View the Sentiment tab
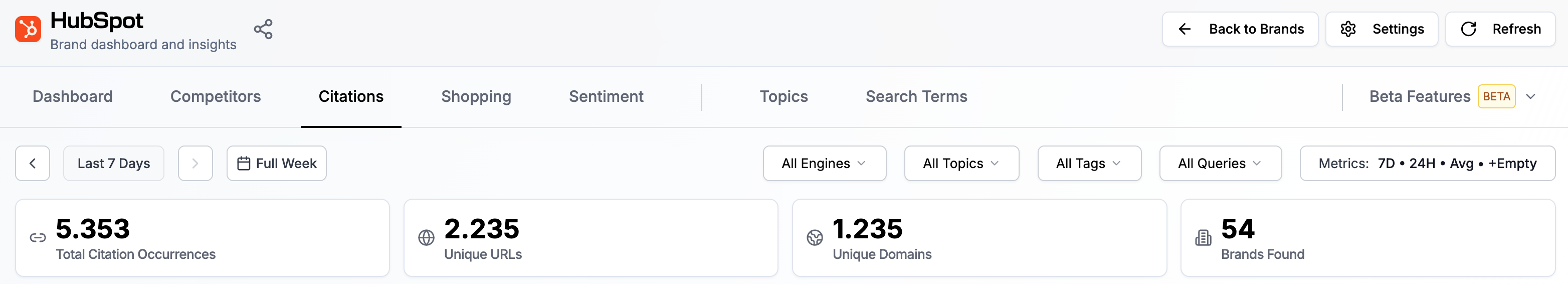1568x284 pixels. pos(606,96)
